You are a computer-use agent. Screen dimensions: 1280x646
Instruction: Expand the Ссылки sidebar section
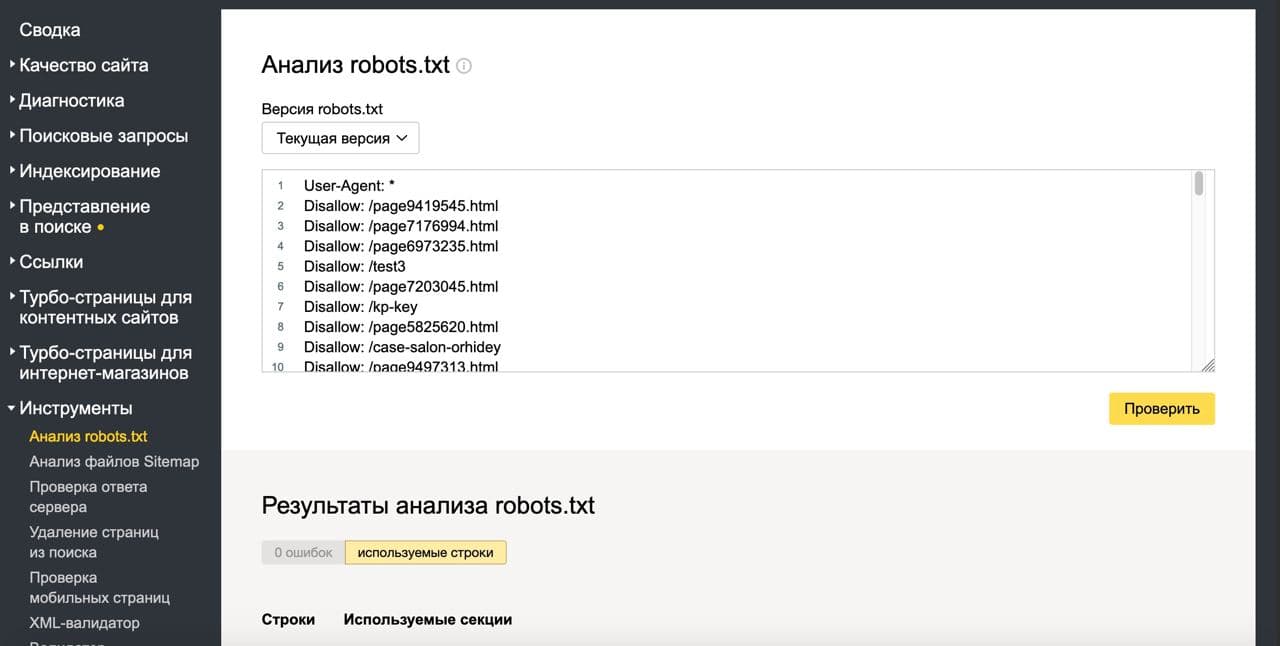click(x=51, y=262)
